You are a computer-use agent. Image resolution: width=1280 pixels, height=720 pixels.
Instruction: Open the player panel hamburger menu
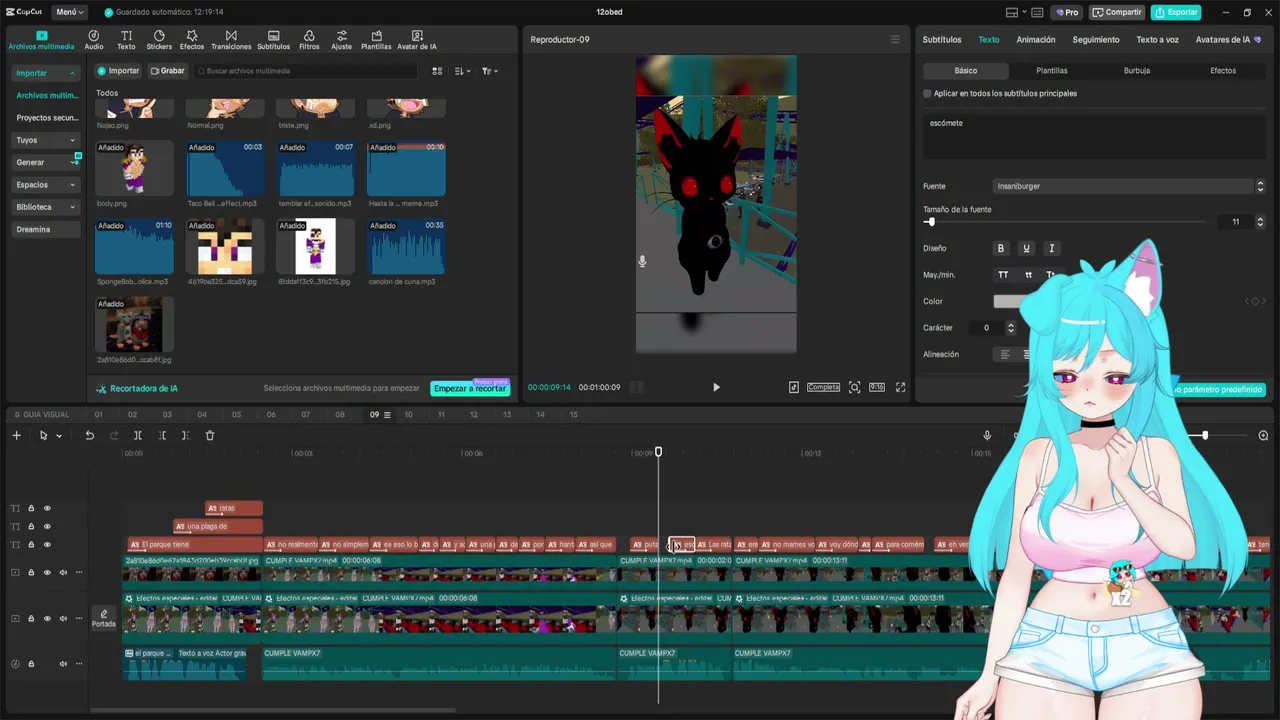(895, 40)
